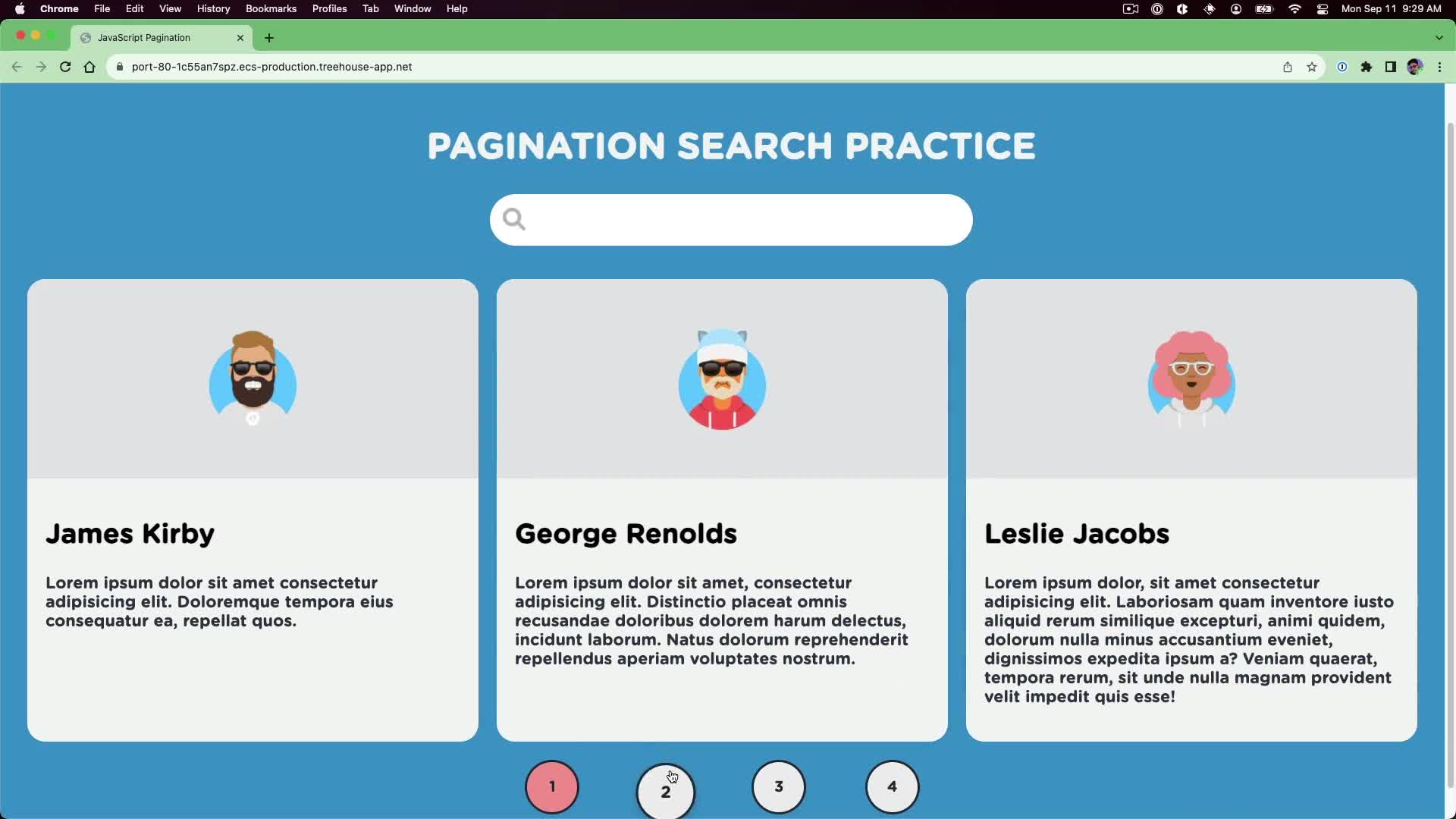Viewport: 1456px width, 819px height.
Task: Click the Wi-Fi icon in menu bar
Action: (1294, 8)
